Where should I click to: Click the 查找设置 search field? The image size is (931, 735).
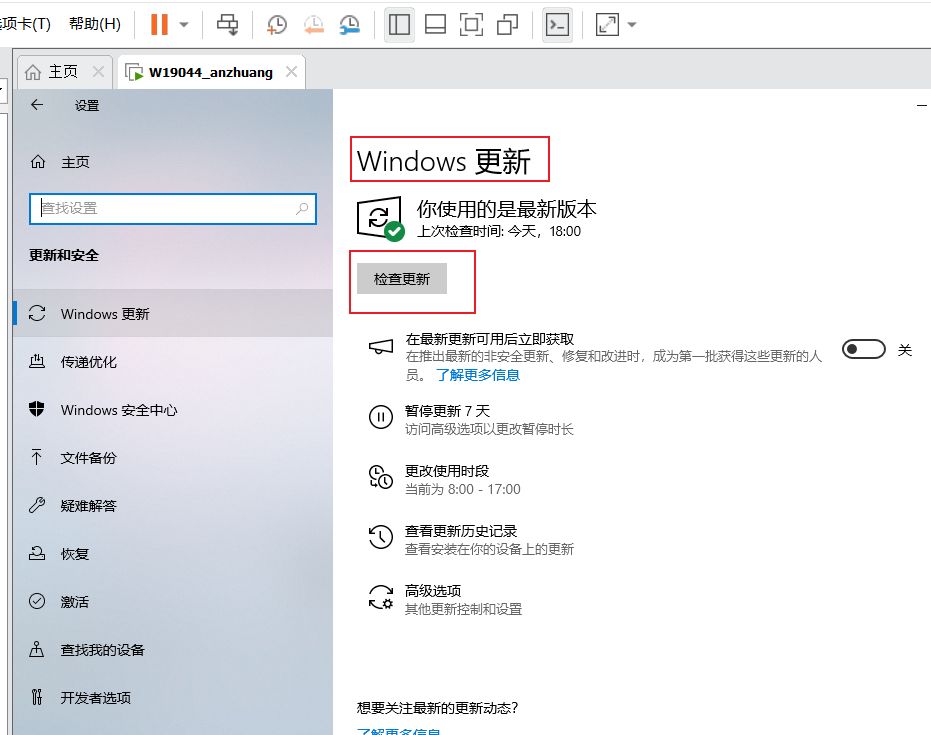tap(166, 209)
